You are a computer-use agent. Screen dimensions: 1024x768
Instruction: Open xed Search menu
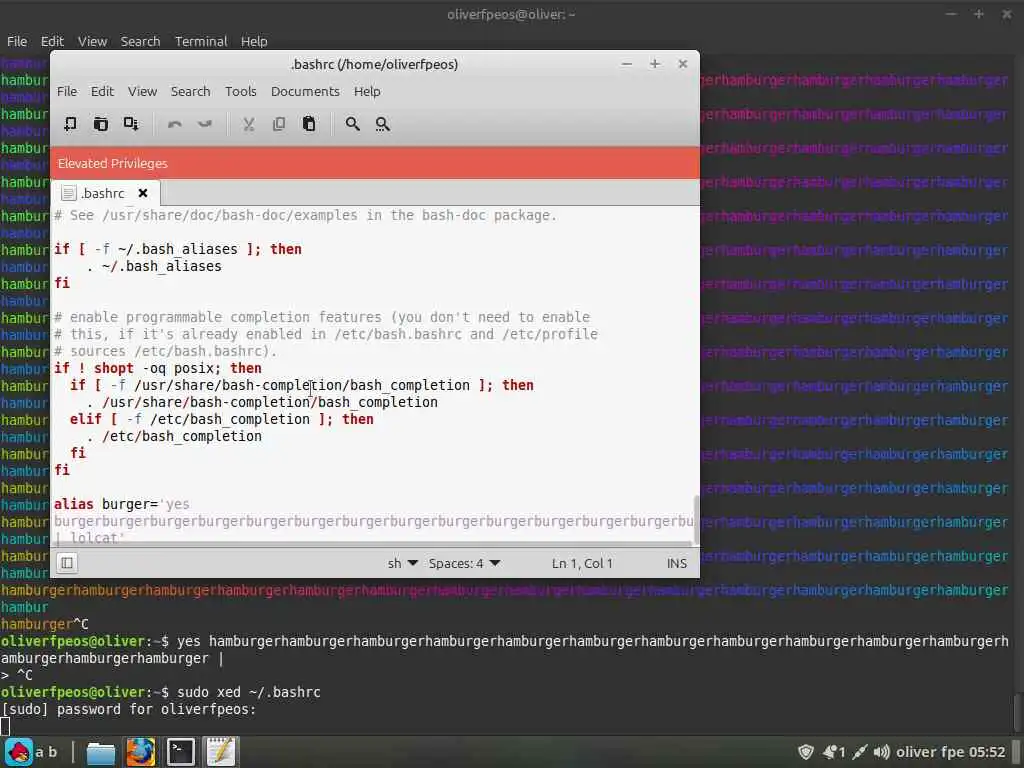click(191, 91)
